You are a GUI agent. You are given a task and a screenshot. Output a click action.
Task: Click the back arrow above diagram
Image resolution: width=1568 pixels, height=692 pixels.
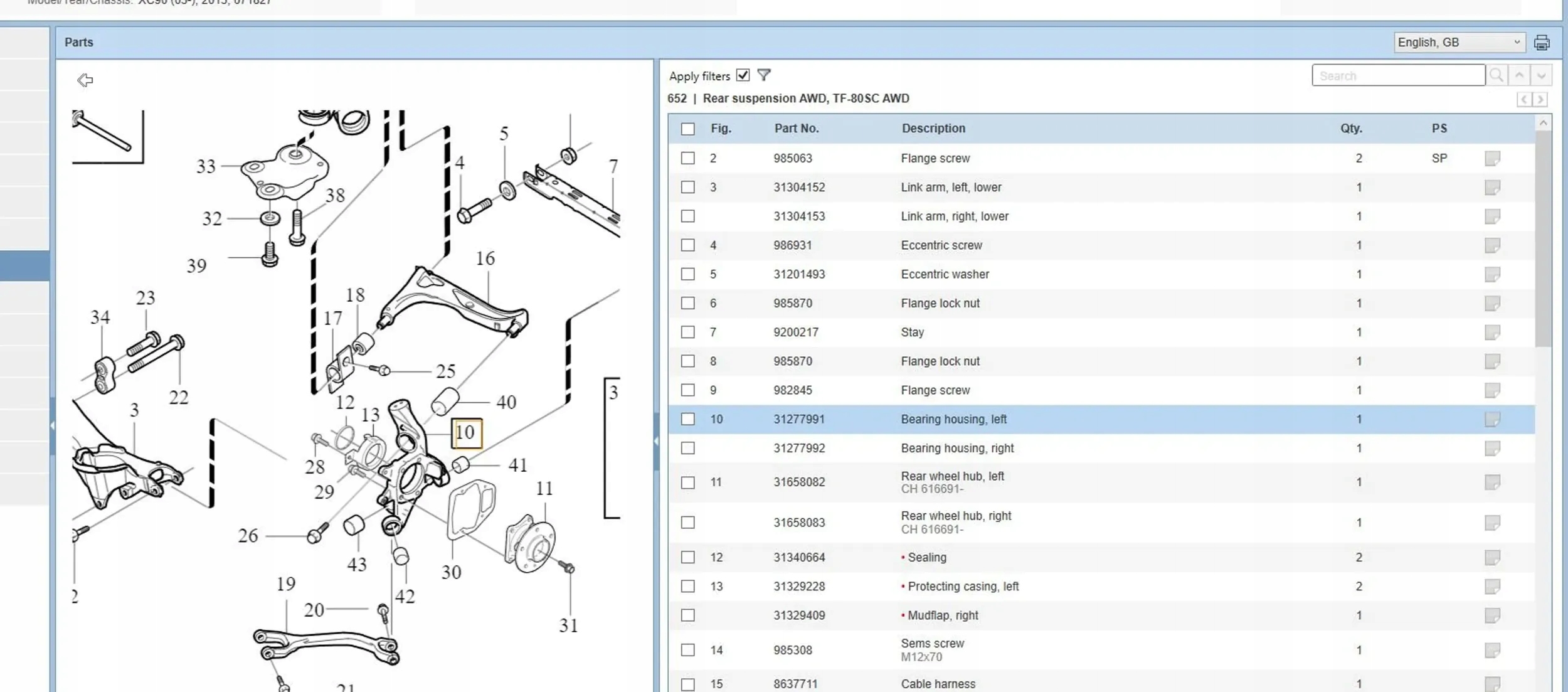85,80
